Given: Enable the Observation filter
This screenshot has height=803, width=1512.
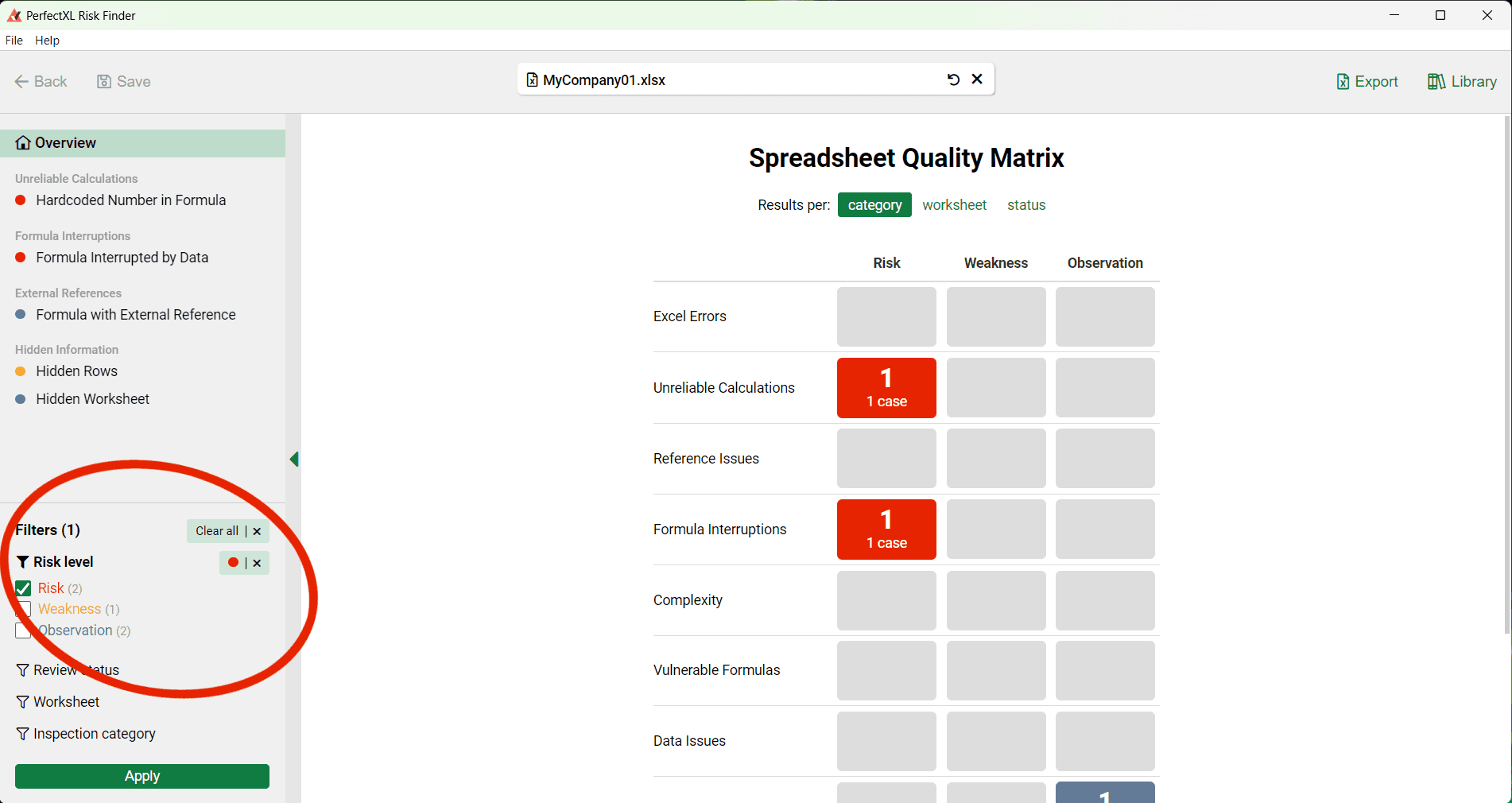Looking at the screenshot, I should pyautogui.click(x=23, y=630).
